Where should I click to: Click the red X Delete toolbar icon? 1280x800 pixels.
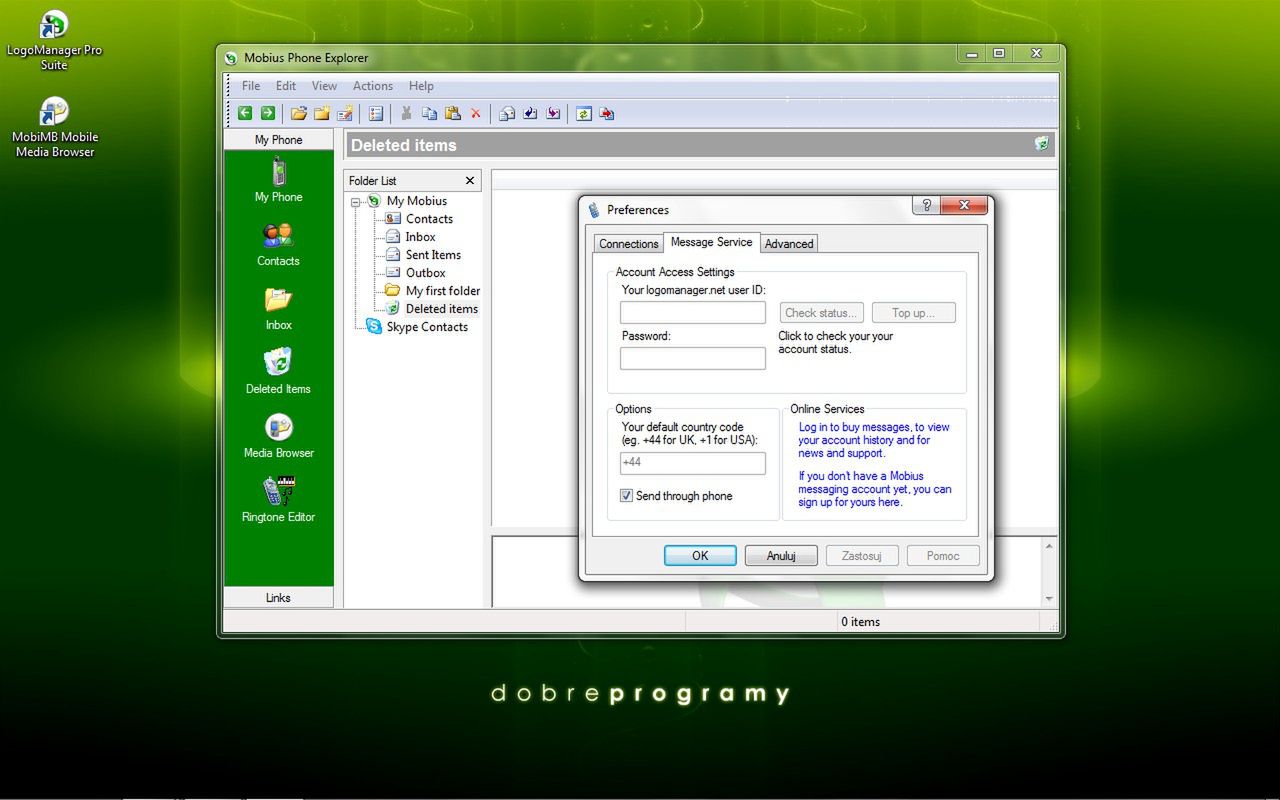coord(475,113)
